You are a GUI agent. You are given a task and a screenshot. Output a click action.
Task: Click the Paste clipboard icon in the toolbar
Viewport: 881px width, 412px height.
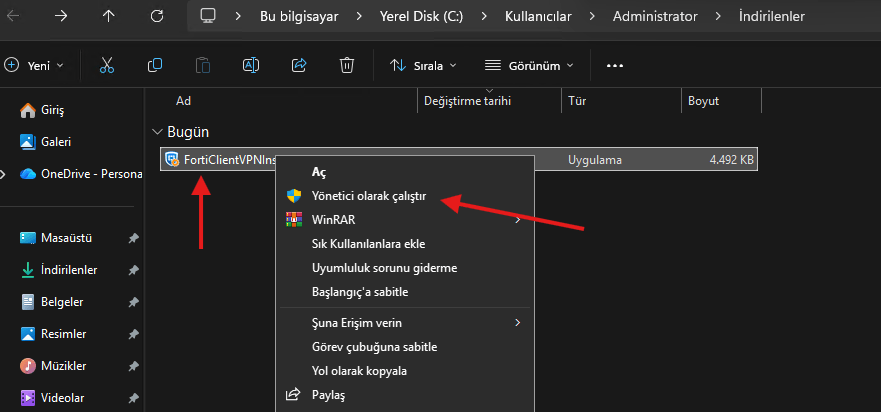202,65
